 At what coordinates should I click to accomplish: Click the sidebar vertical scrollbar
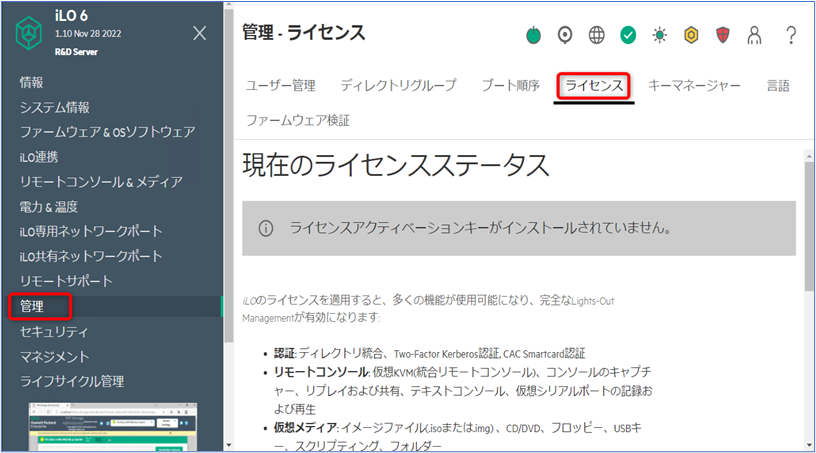click(228, 177)
